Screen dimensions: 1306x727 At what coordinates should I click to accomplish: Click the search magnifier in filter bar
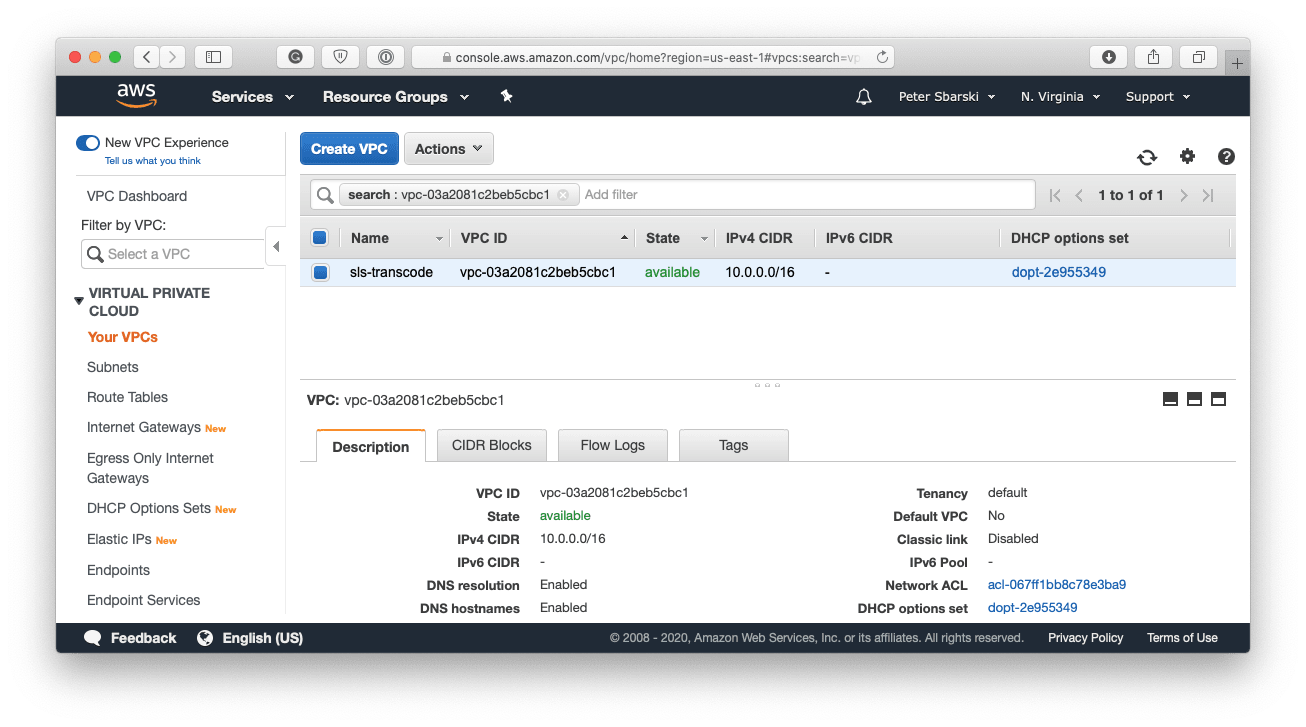click(x=324, y=195)
